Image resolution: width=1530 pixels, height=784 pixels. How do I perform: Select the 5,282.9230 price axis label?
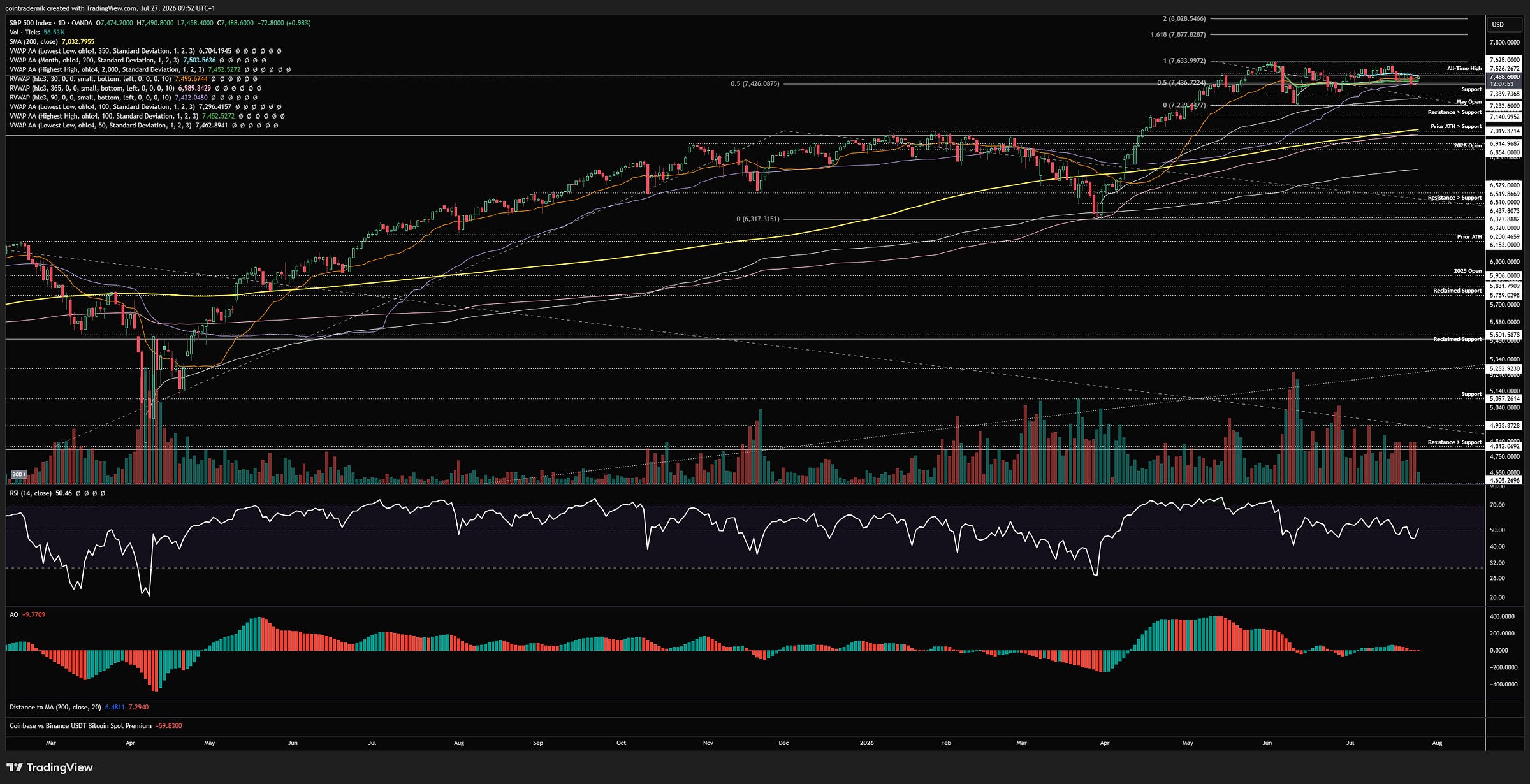[x=1504, y=368]
